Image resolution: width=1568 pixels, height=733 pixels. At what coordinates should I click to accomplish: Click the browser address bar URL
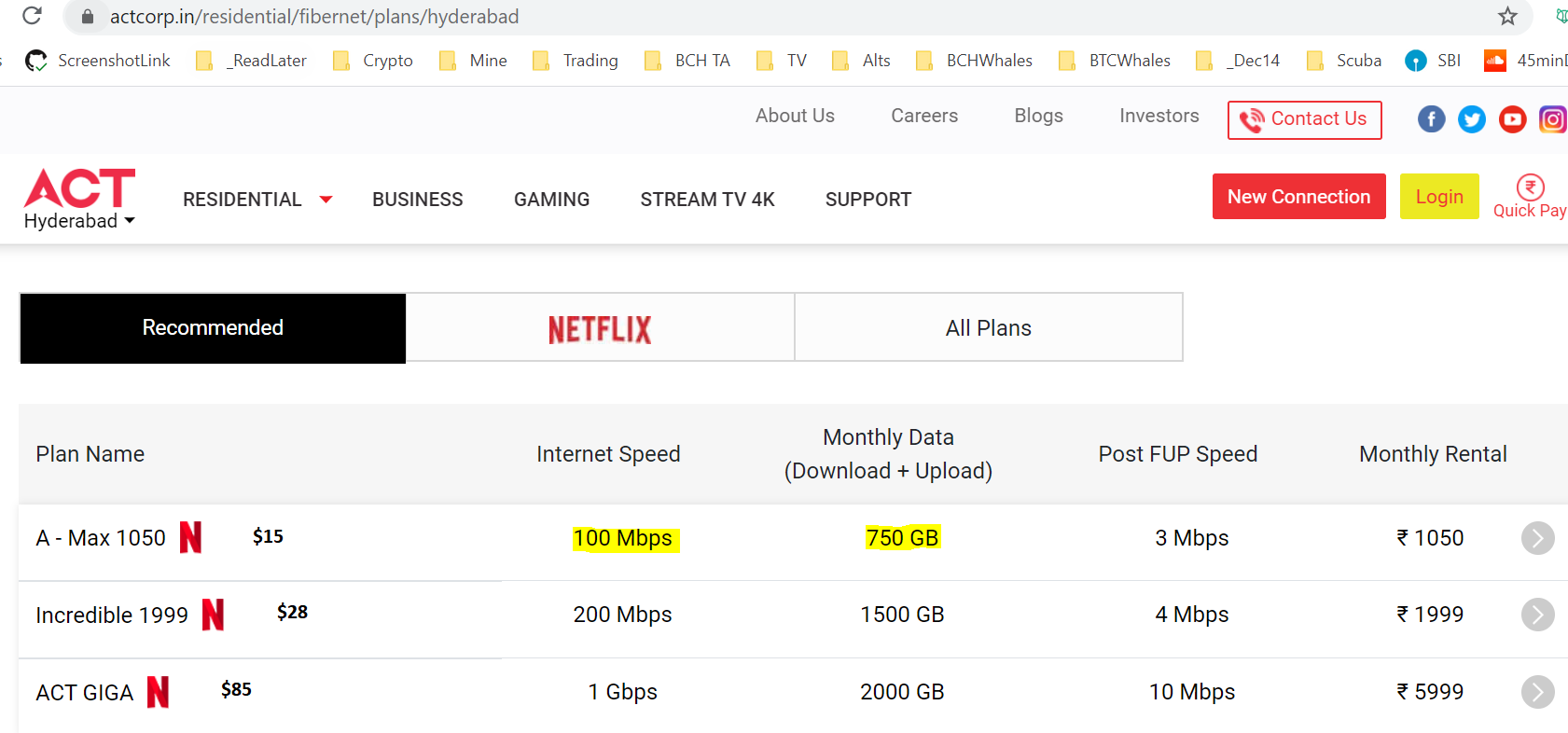coord(314,17)
